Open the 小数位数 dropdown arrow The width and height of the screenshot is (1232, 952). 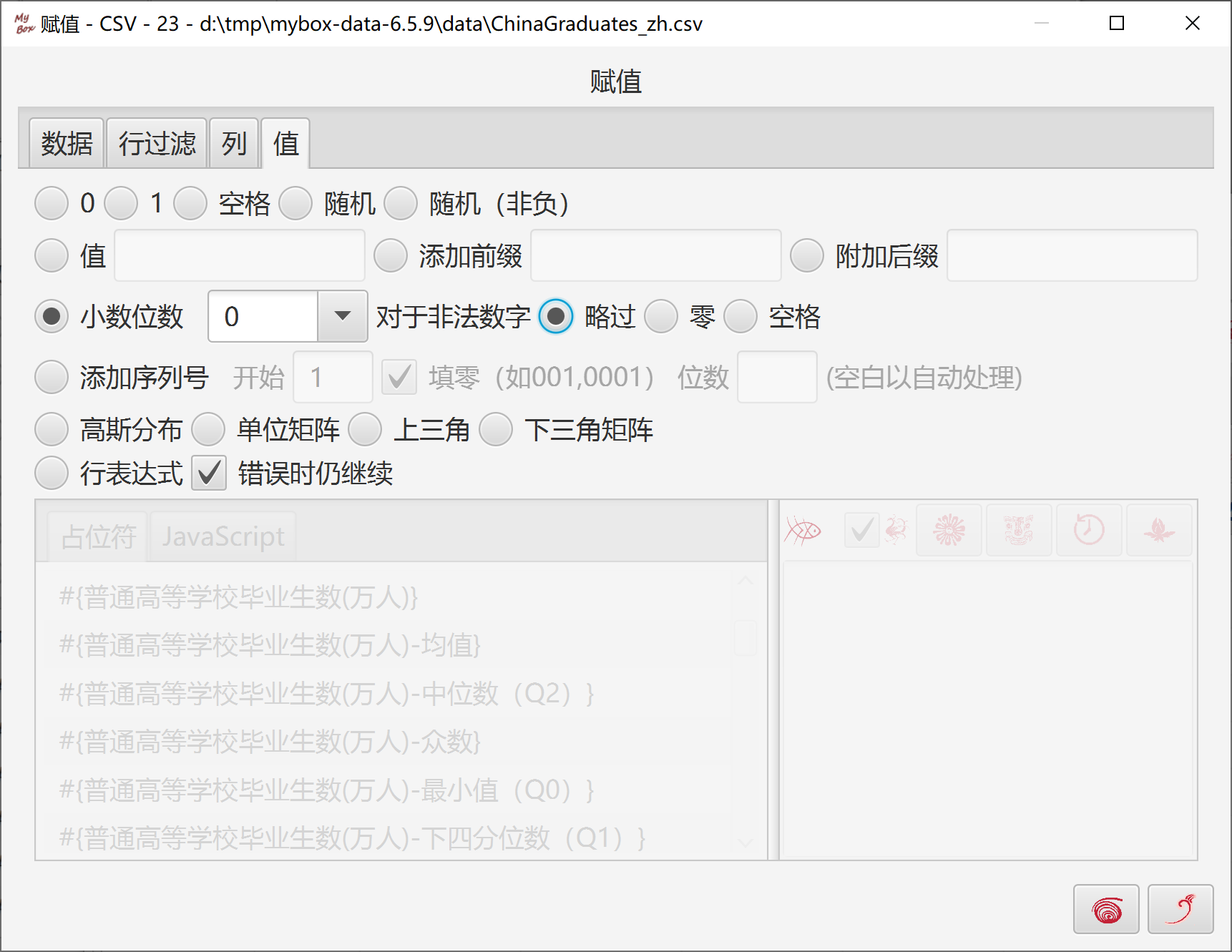343,316
